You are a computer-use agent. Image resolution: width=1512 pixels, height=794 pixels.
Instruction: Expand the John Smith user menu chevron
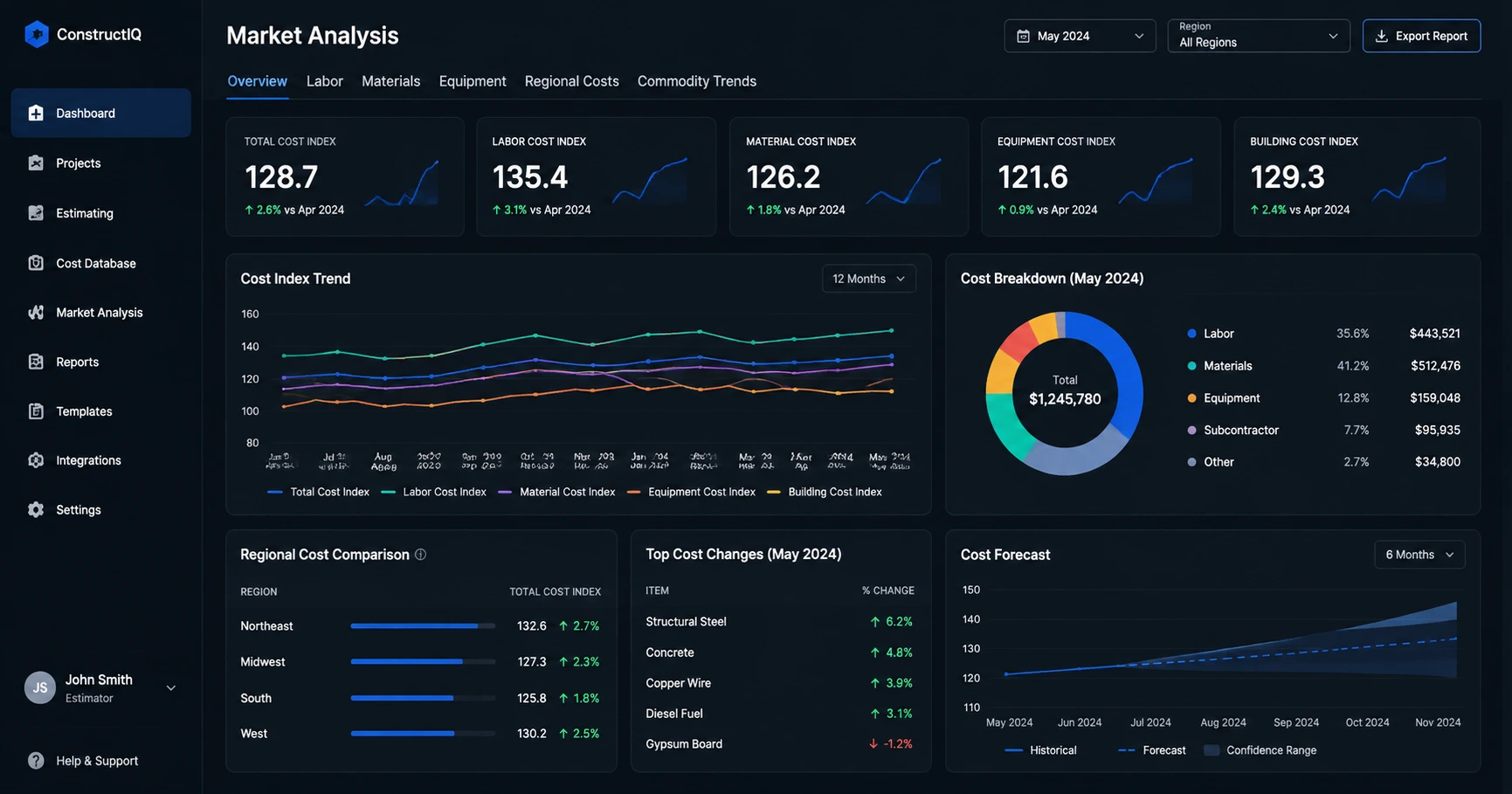[171, 688]
